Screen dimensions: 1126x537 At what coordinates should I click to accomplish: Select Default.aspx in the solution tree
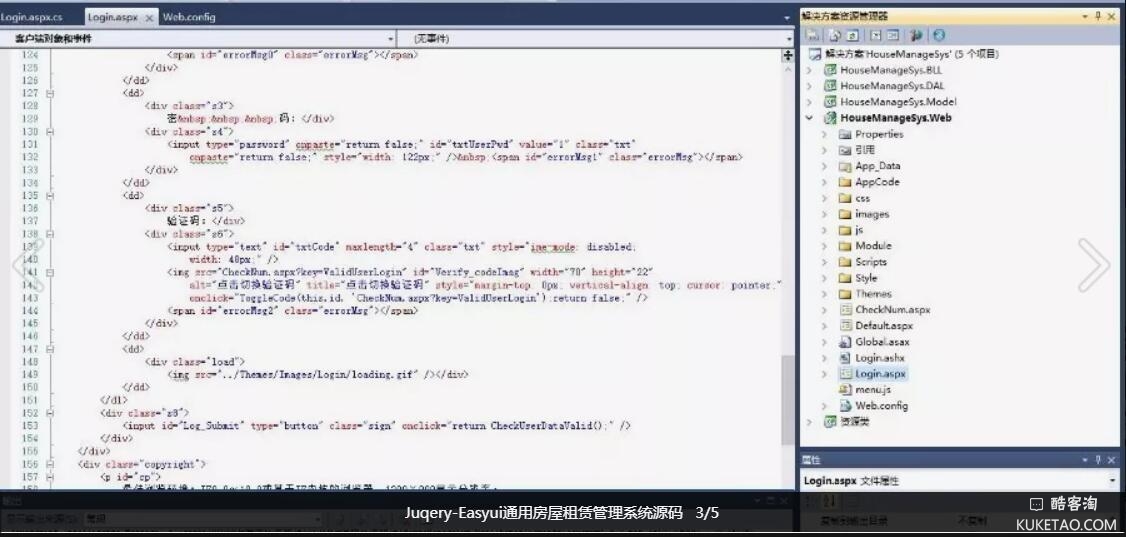[883, 326]
